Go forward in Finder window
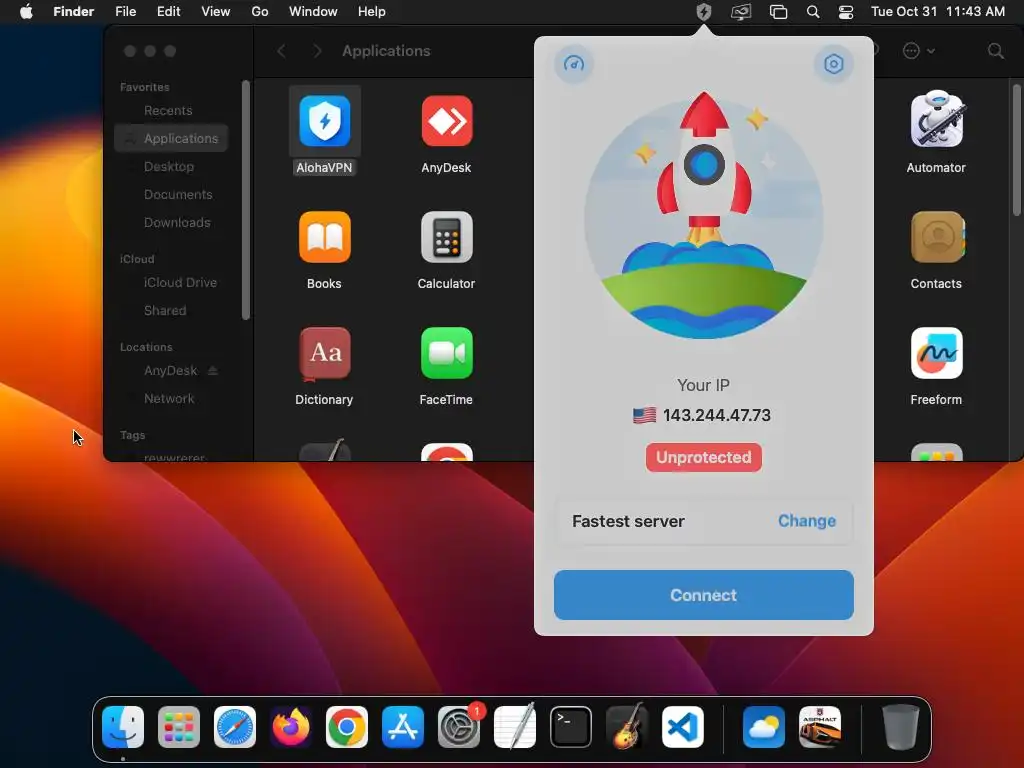1024x768 pixels. click(317, 51)
